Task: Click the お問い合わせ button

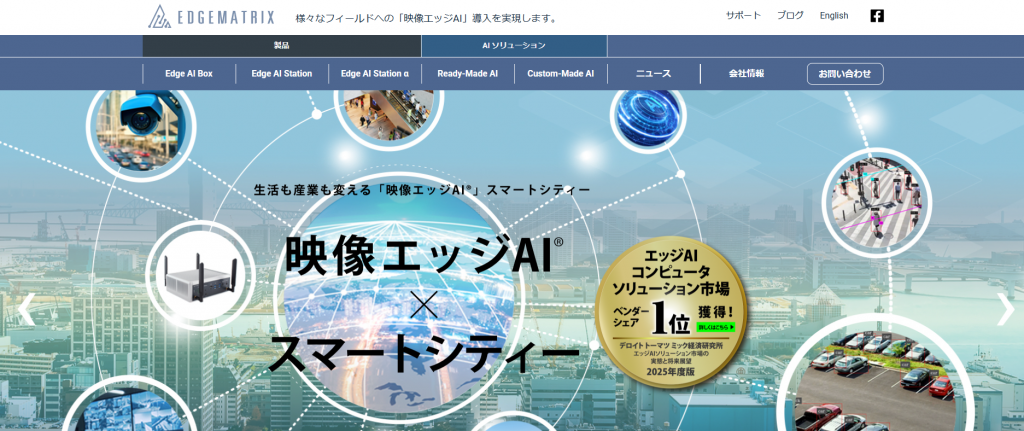Action: tap(845, 74)
